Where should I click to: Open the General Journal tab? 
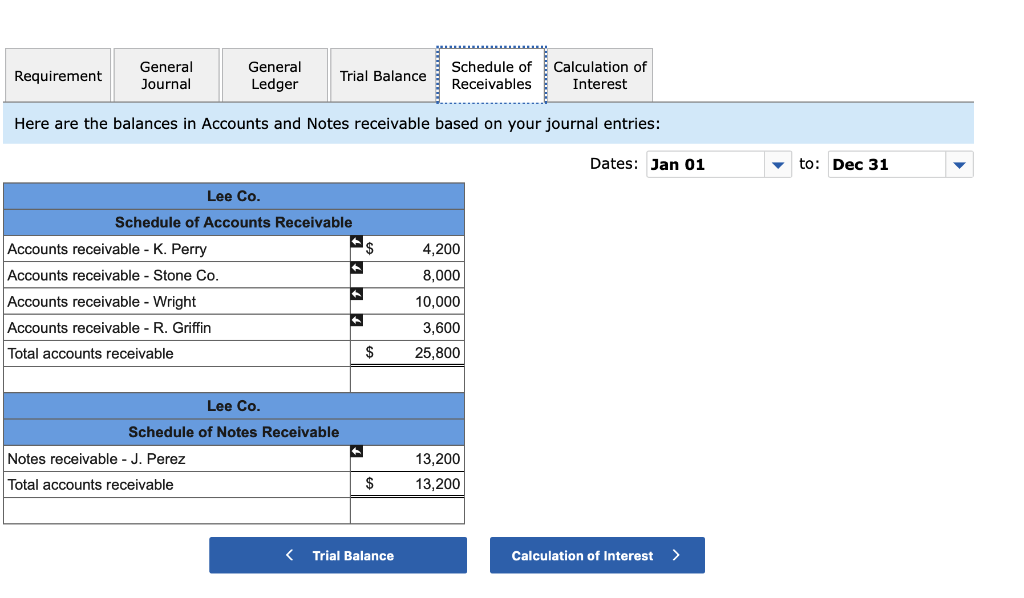[166, 74]
